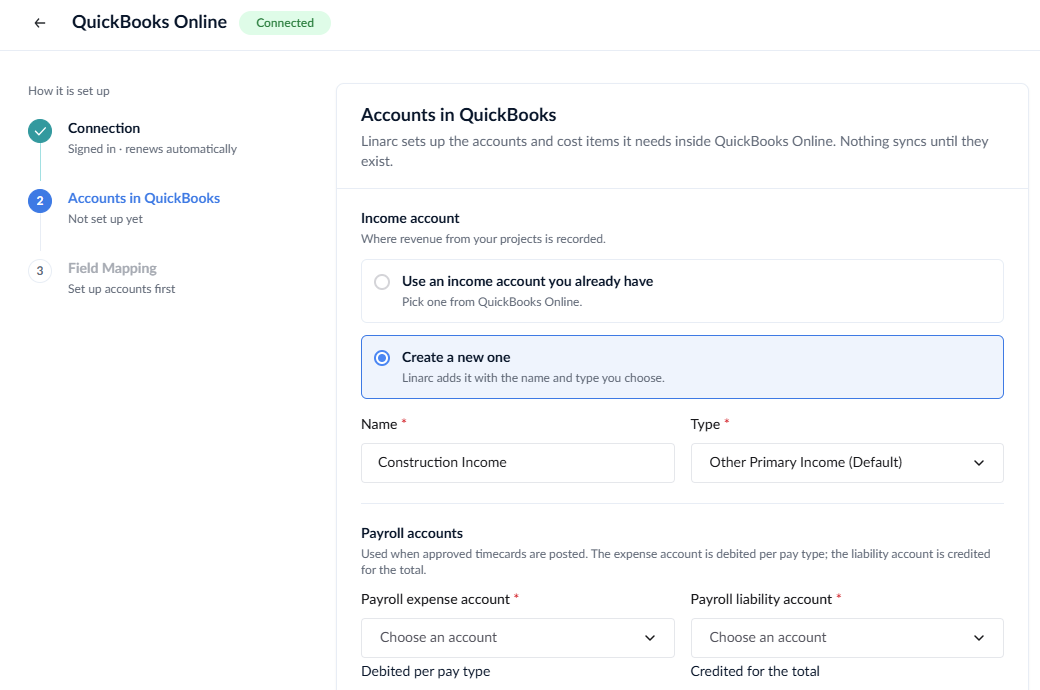Click the step 2 numbered circle icon
Viewport: 1040px width, 690px height.
coord(40,201)
